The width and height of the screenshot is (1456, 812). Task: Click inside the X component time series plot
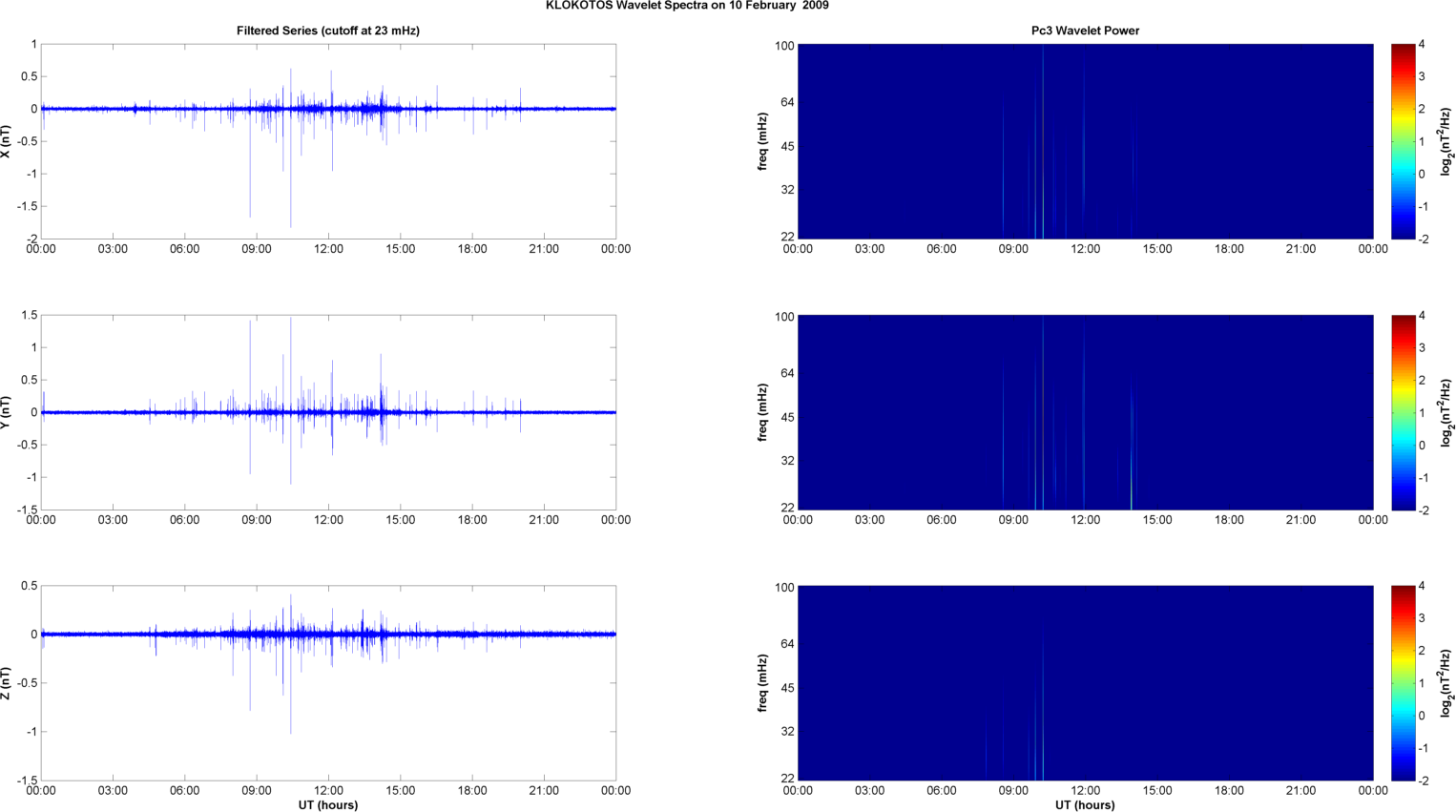point(327,141)
